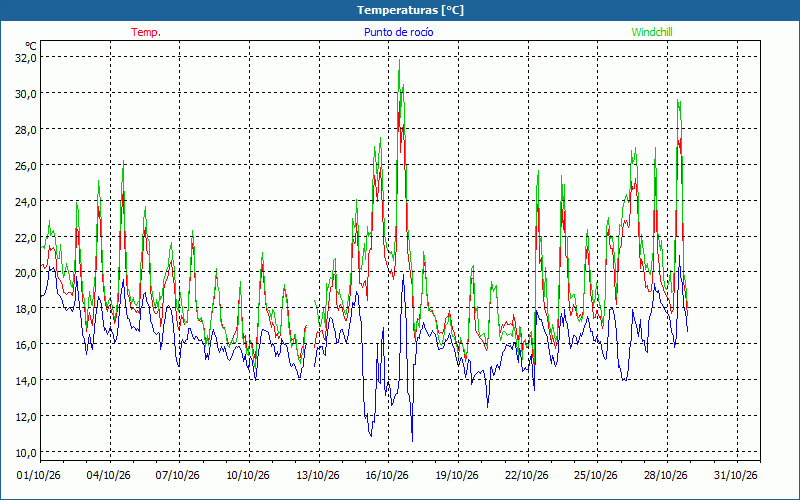
Task: Select the red Temp. legend label
Action: click(146, 32)
